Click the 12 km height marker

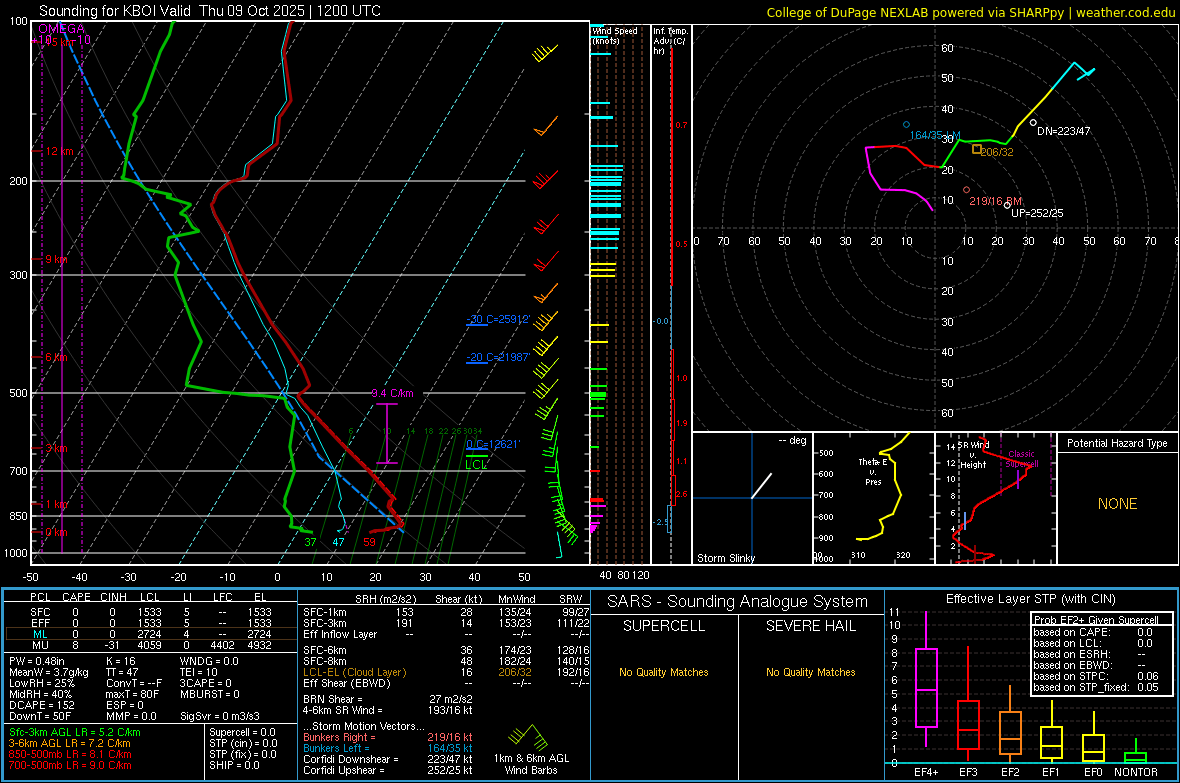click(59, 151)
